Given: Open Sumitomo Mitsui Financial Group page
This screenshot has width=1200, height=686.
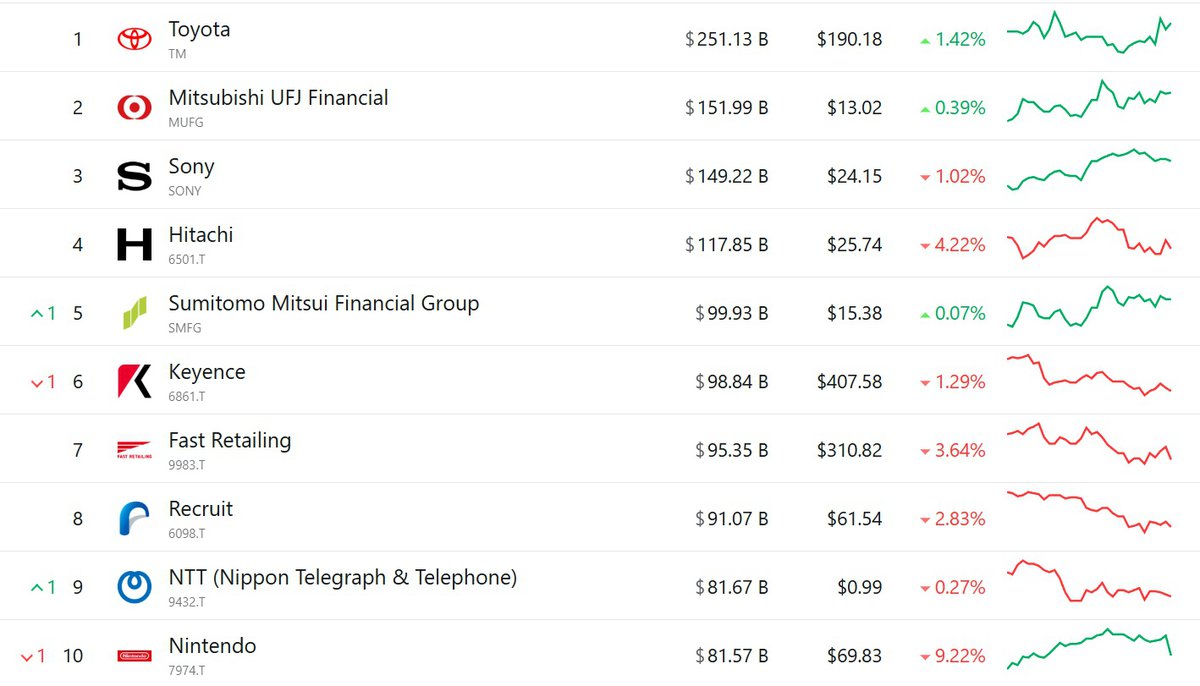Looking at the screenshot, I should pyautogui.click(x=323, y=304).
